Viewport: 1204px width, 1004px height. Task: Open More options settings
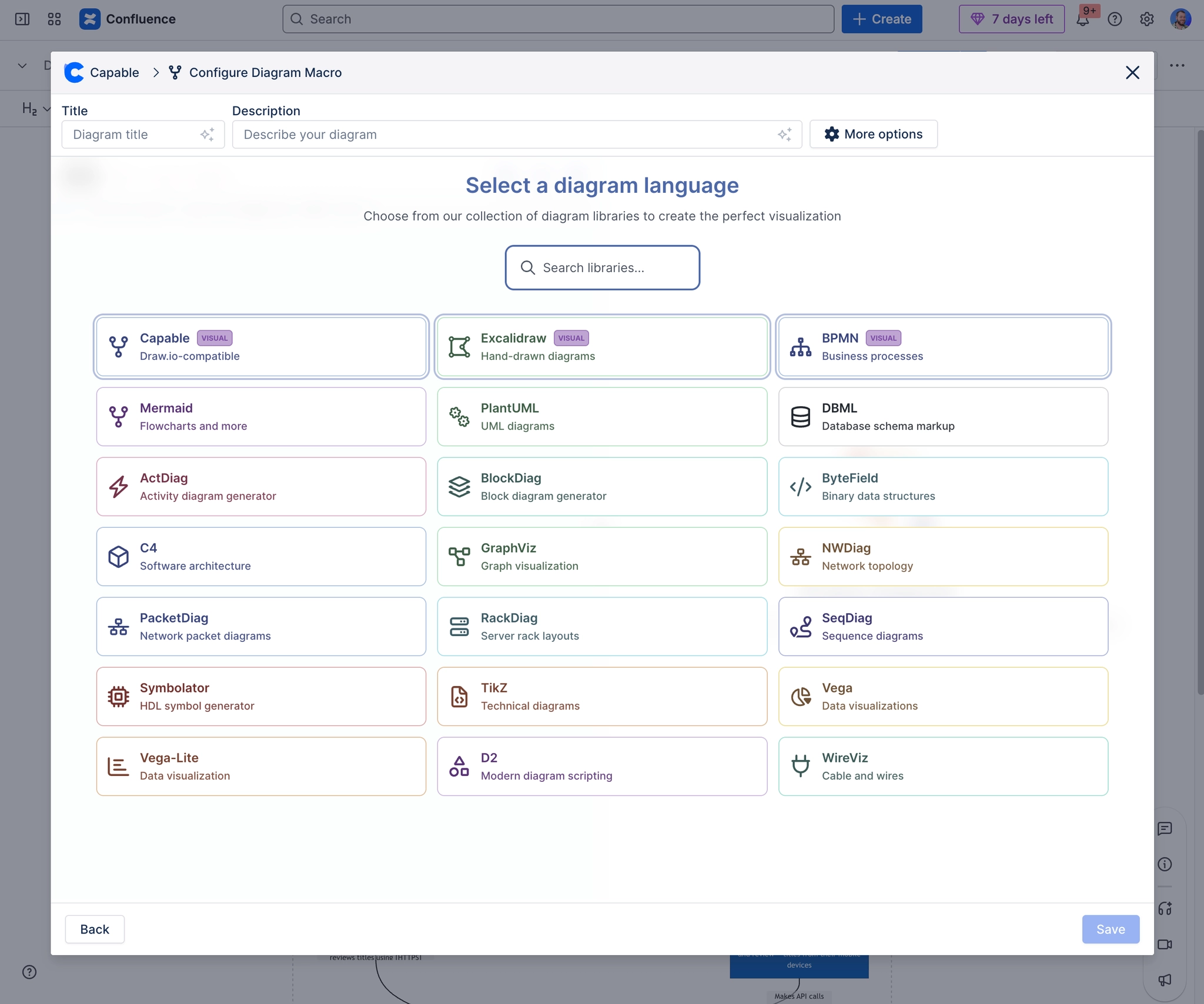873,135
